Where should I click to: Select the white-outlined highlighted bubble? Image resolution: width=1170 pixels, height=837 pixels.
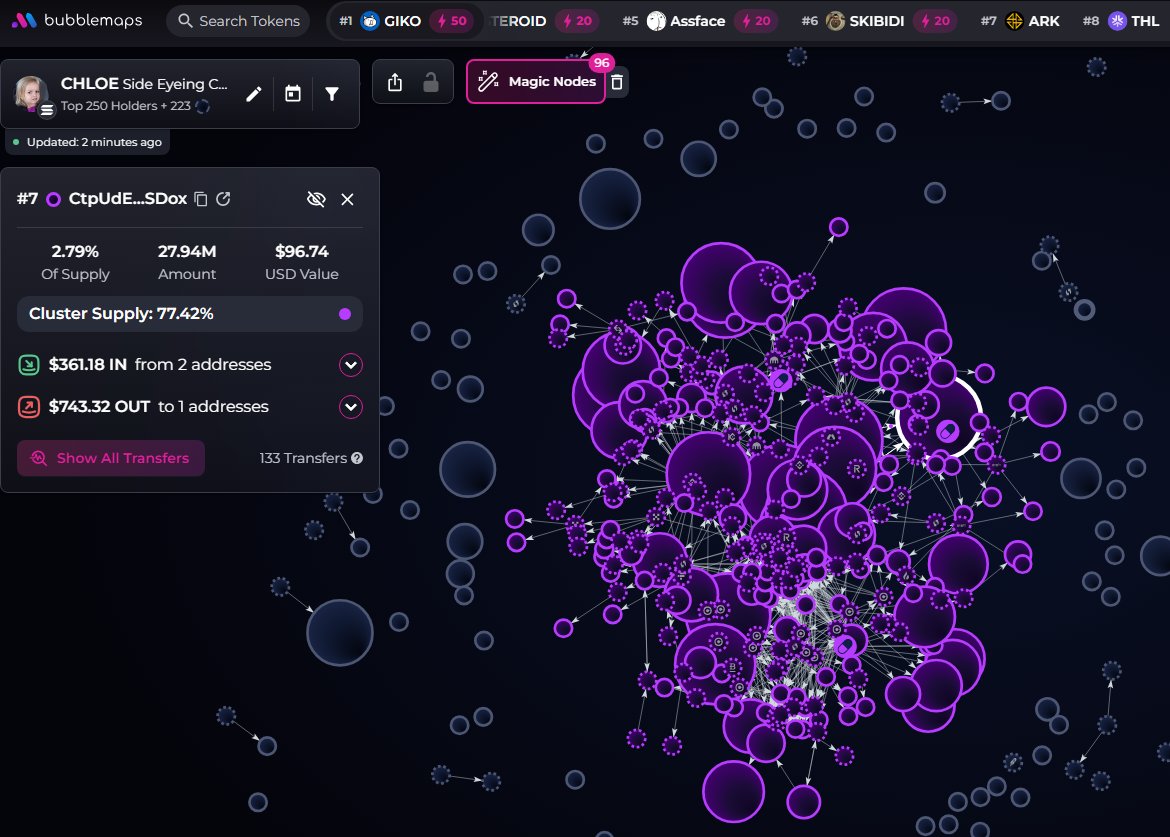click(939, 418)
